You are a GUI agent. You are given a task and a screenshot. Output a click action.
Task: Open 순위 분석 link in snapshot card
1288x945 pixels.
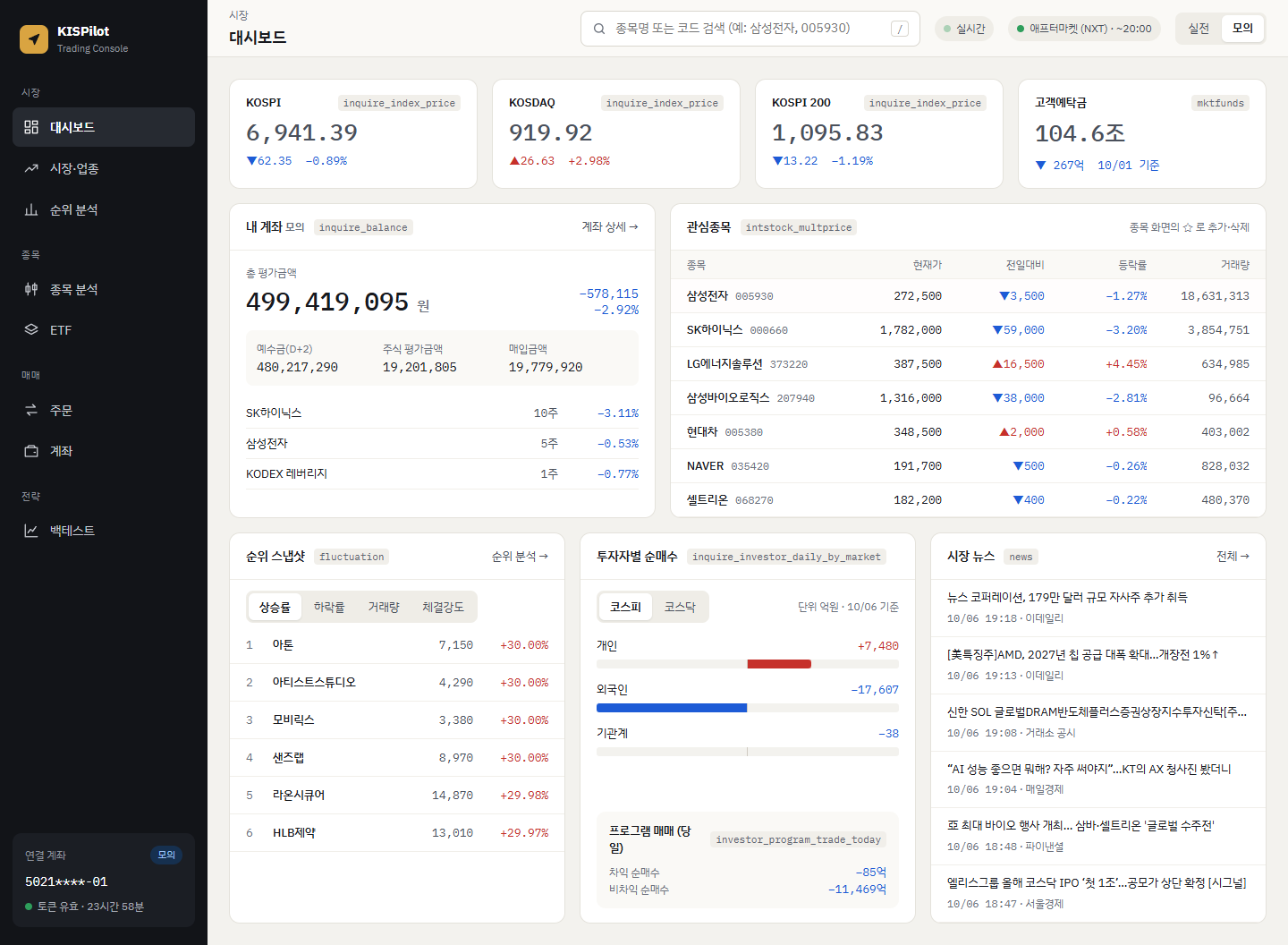coord(520,557)
